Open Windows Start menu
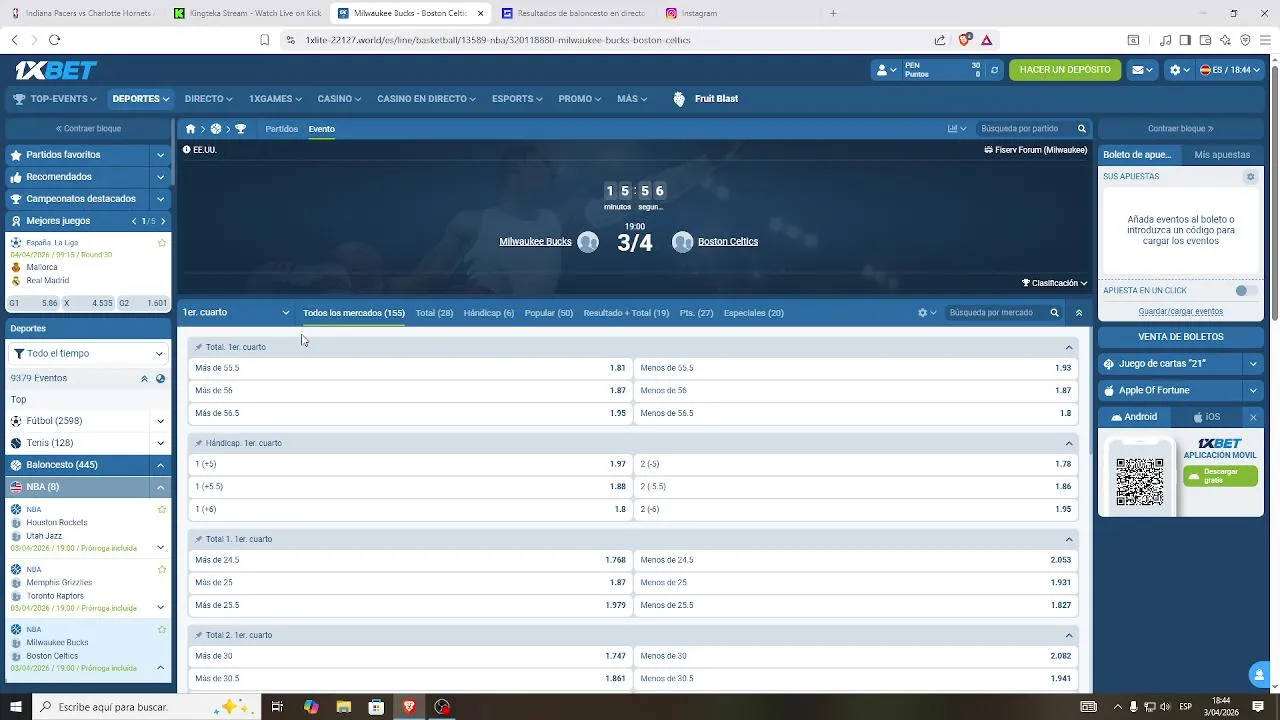 pyautogui.click(x=16, y=707)
